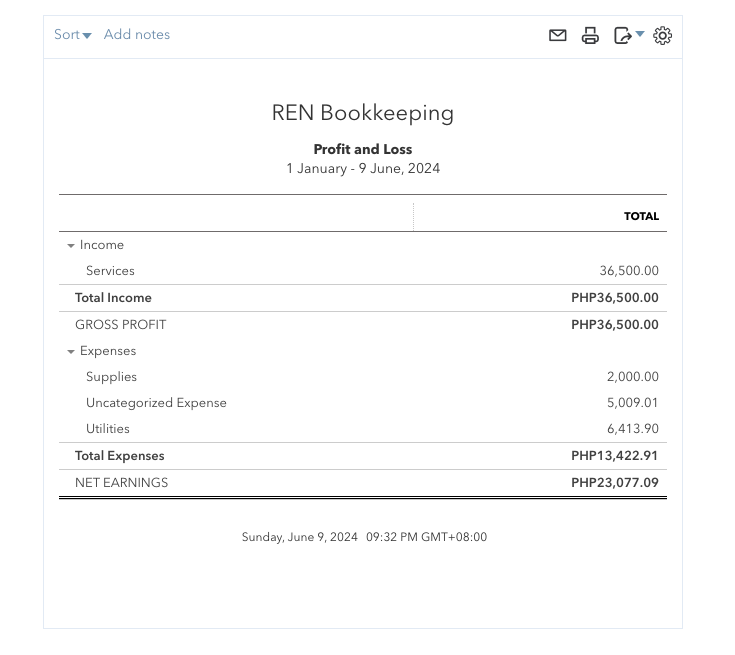Screen dimensions: 735x655
Task: Open the Sort dropdown
Action: pyautogui.click(x=72, y=35)
